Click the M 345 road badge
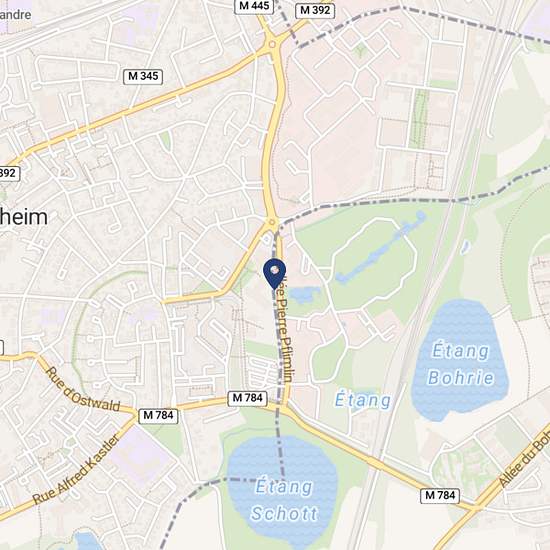 143,76
